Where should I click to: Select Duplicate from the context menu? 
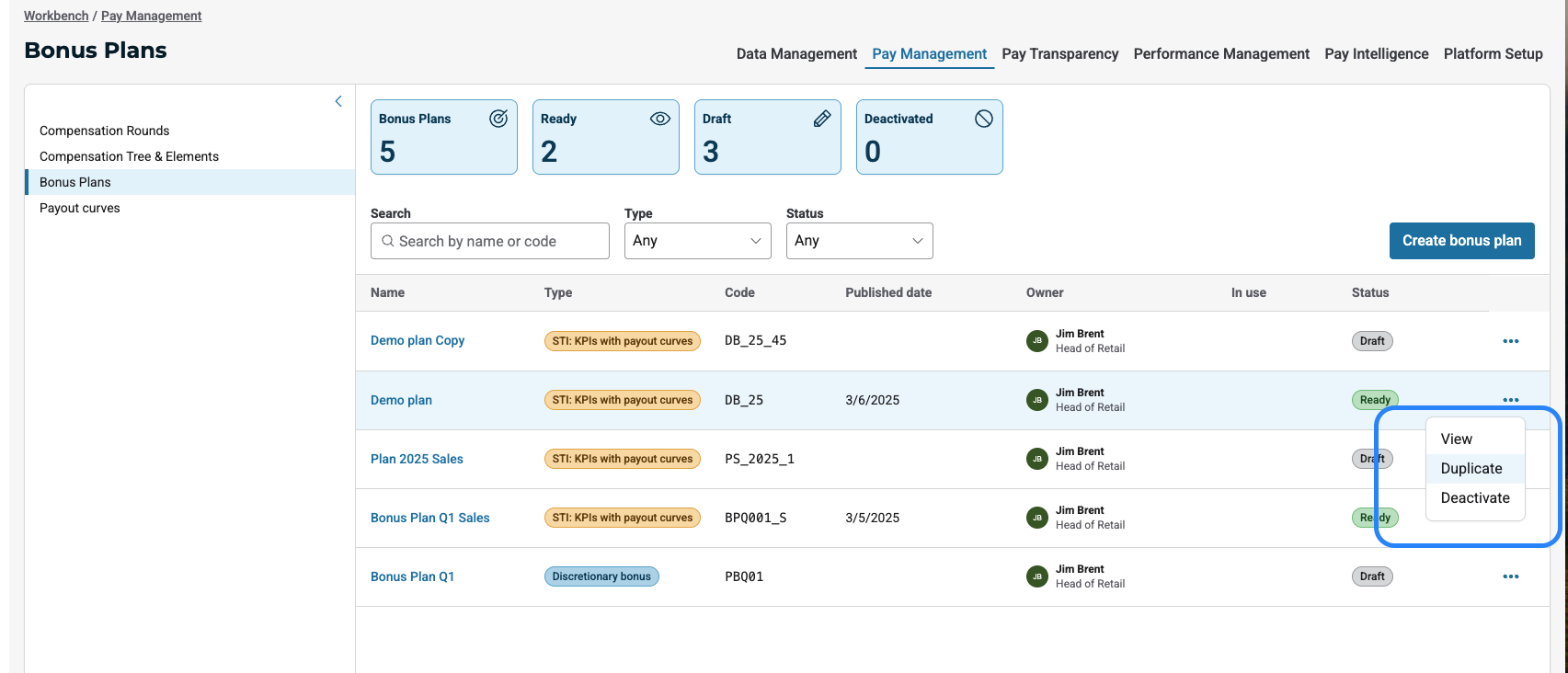[1471, 469]
